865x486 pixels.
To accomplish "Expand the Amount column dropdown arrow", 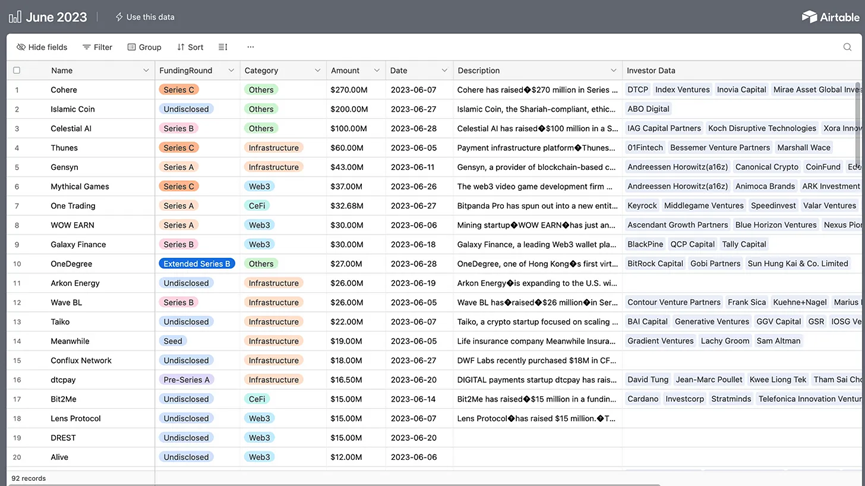I will [x=377, y=71].
